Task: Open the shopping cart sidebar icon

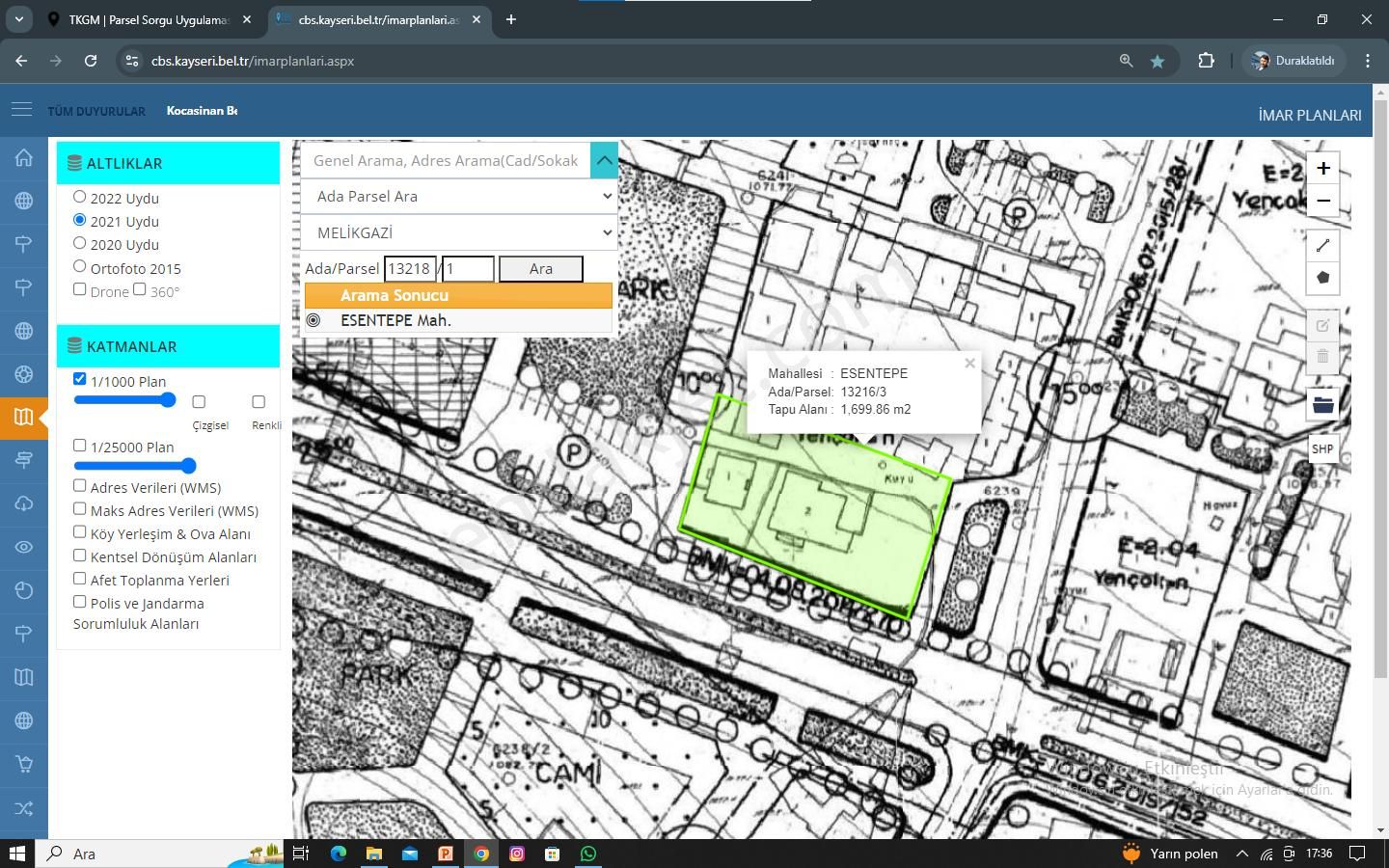Action: [23, 764]
